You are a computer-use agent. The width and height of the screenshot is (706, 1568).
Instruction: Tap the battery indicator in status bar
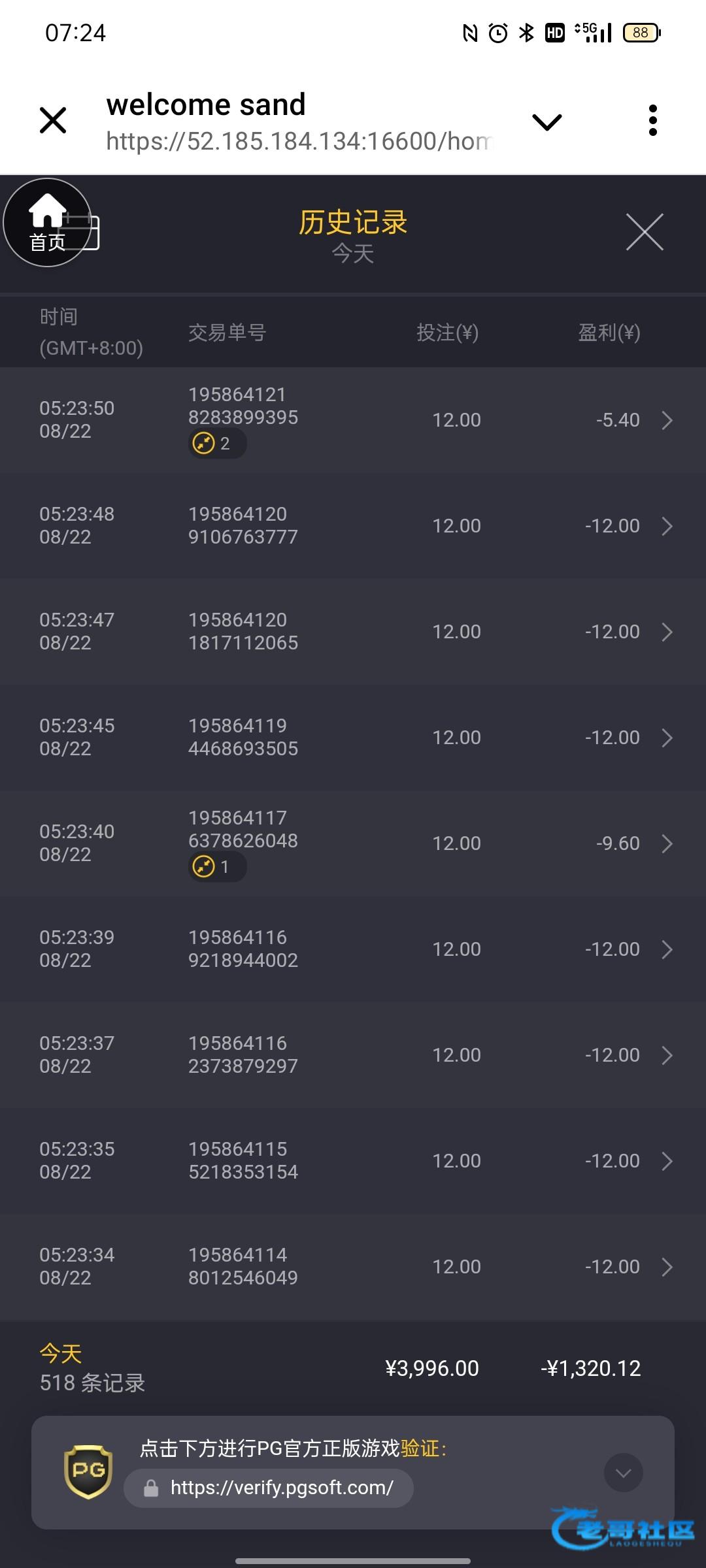[641, 33]
